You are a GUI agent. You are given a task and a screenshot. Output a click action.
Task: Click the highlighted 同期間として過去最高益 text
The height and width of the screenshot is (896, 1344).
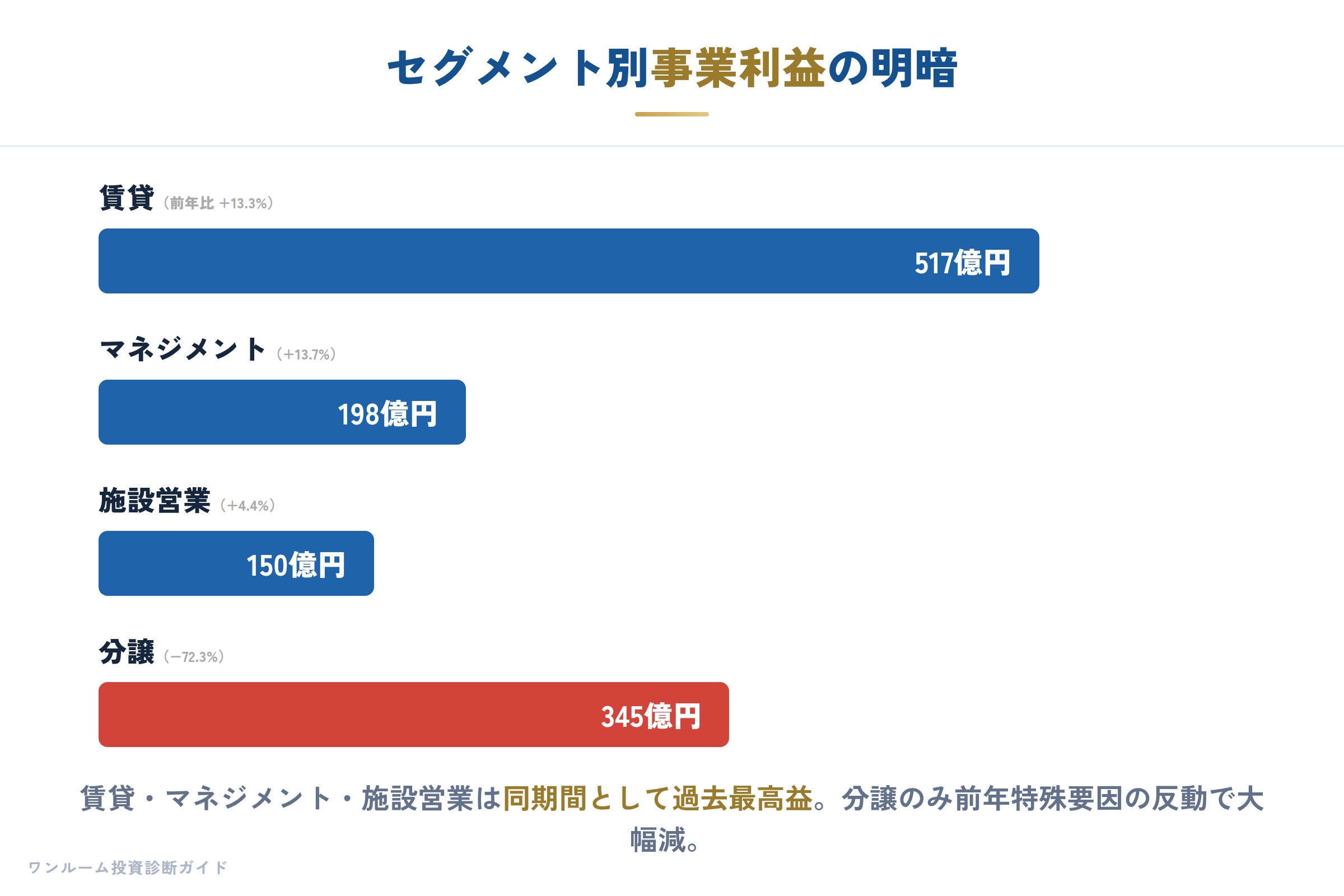[657, 799]
